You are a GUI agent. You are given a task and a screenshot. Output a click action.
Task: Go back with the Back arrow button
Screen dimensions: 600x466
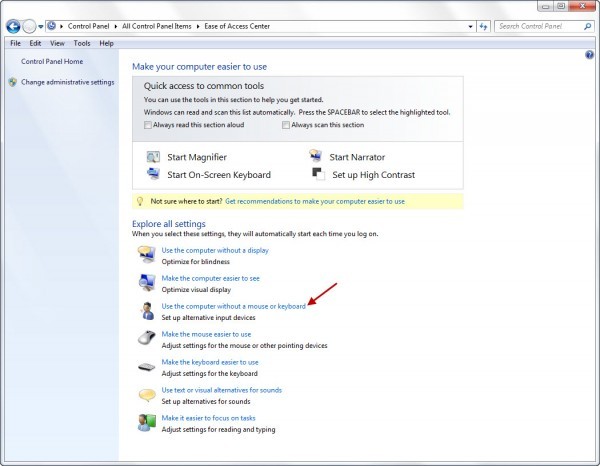coord(13,25)
